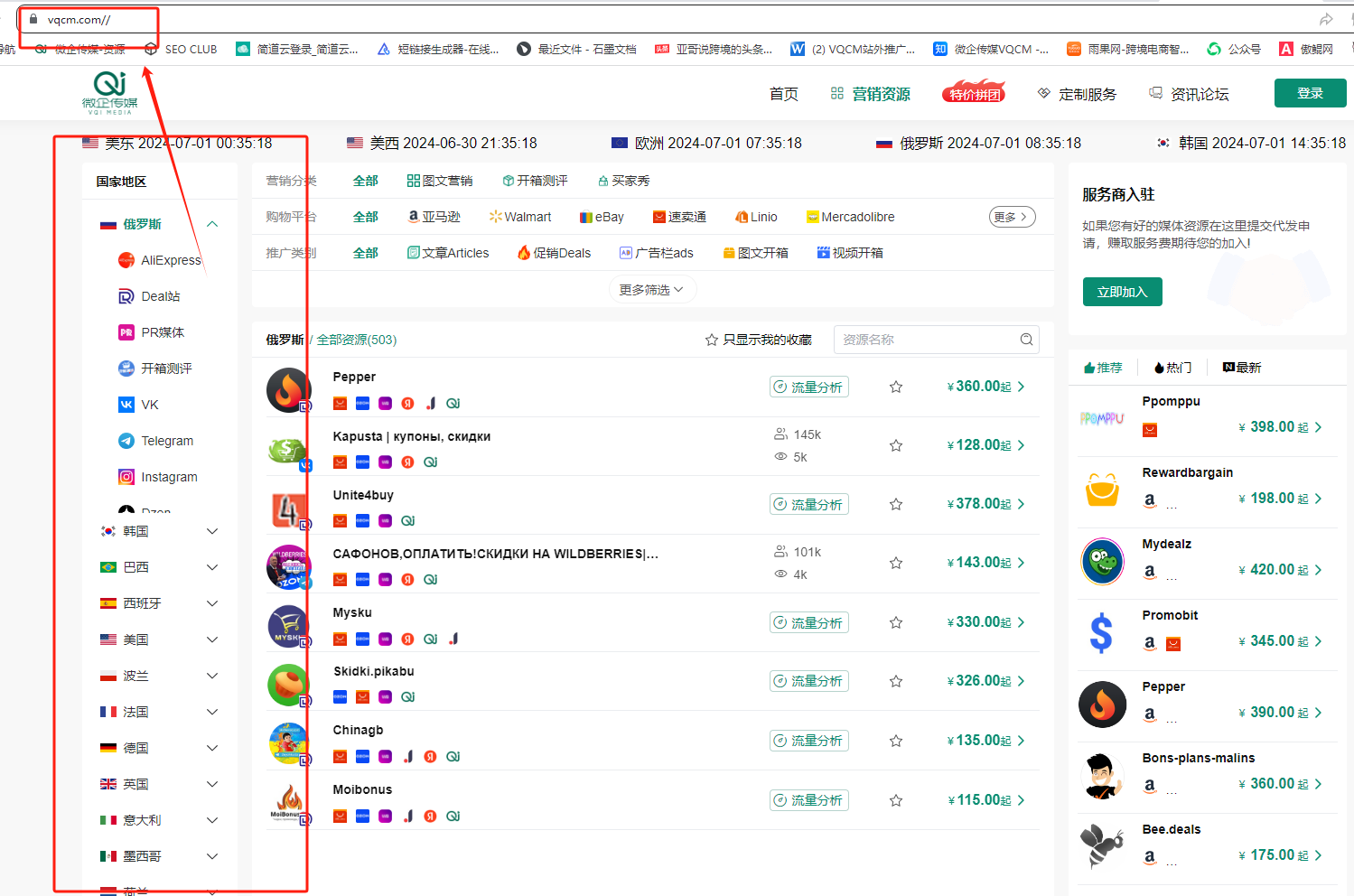Image resolution: width=1354 pixels, height=896 pixels.
Task: Click the 立即加入 button
Action: (1122, 292)
